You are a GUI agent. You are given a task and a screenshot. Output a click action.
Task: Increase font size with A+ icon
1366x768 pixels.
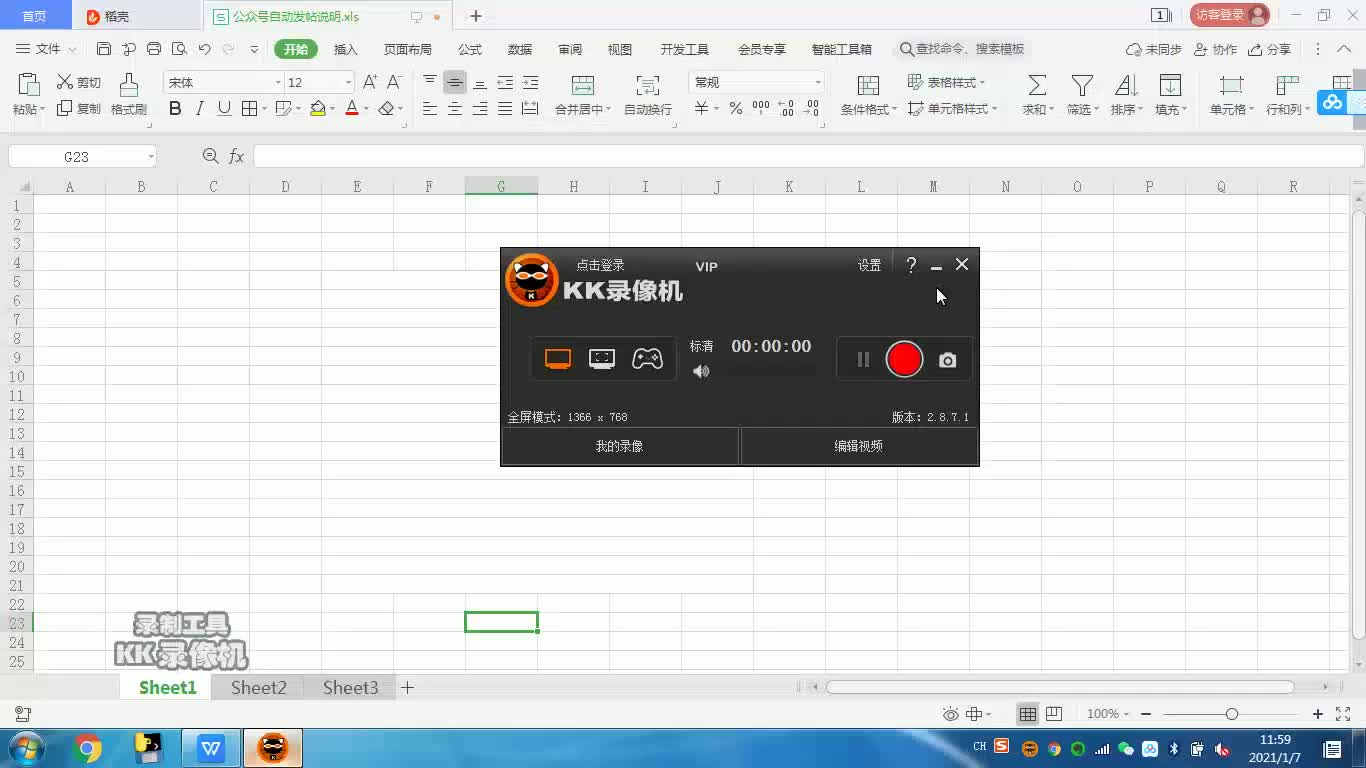click(x=370, y=82)
